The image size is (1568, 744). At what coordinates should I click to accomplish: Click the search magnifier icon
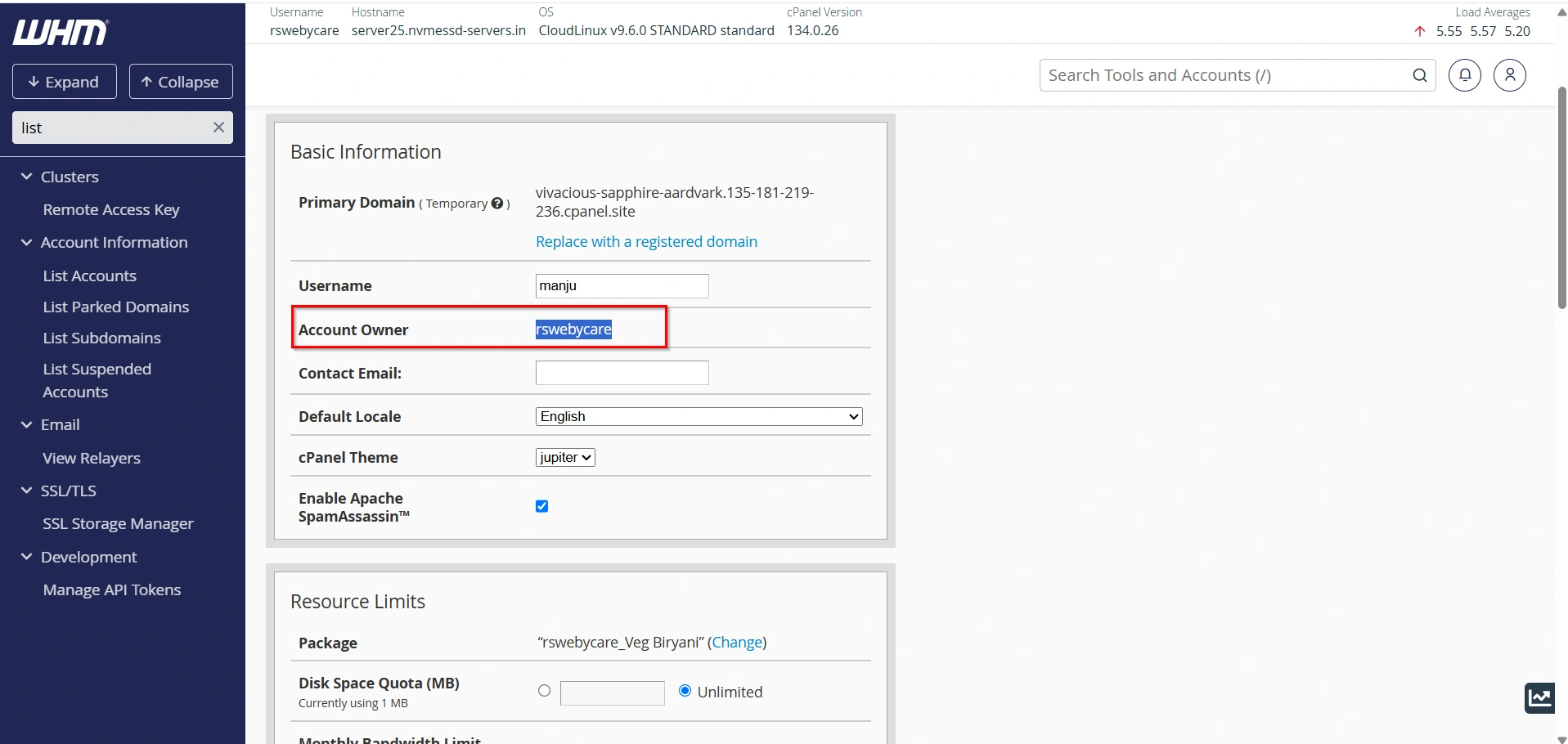(x=1420, y=75)
